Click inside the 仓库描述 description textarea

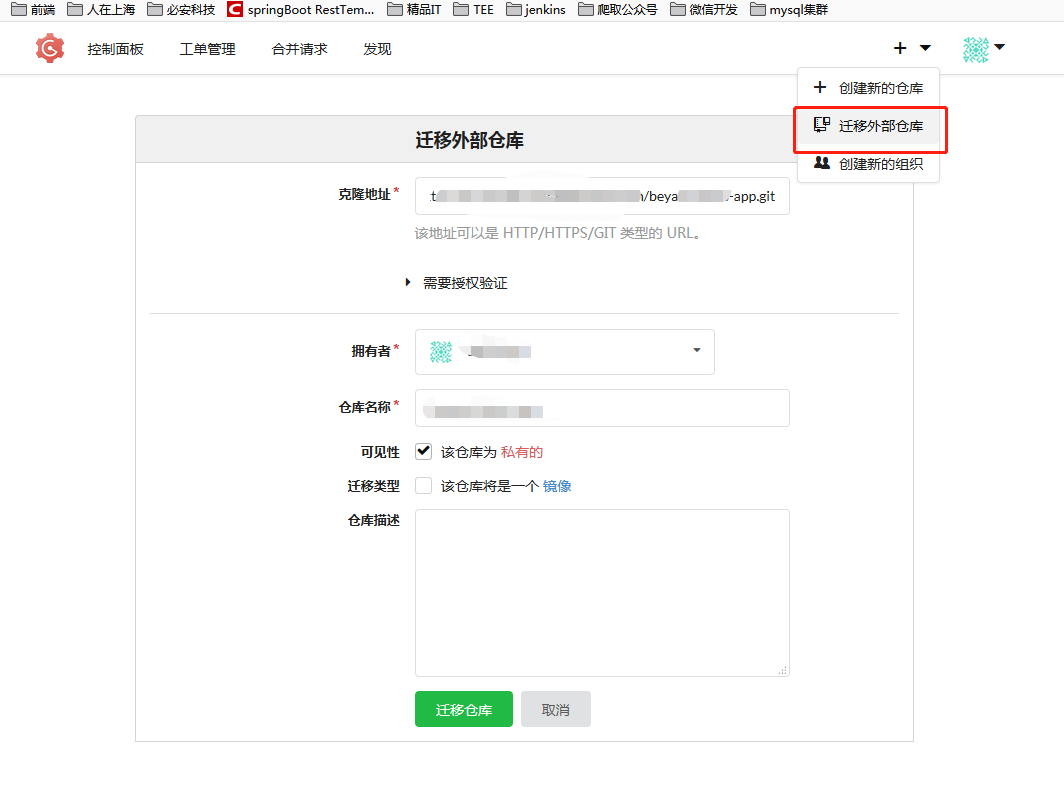click(602, 590)
